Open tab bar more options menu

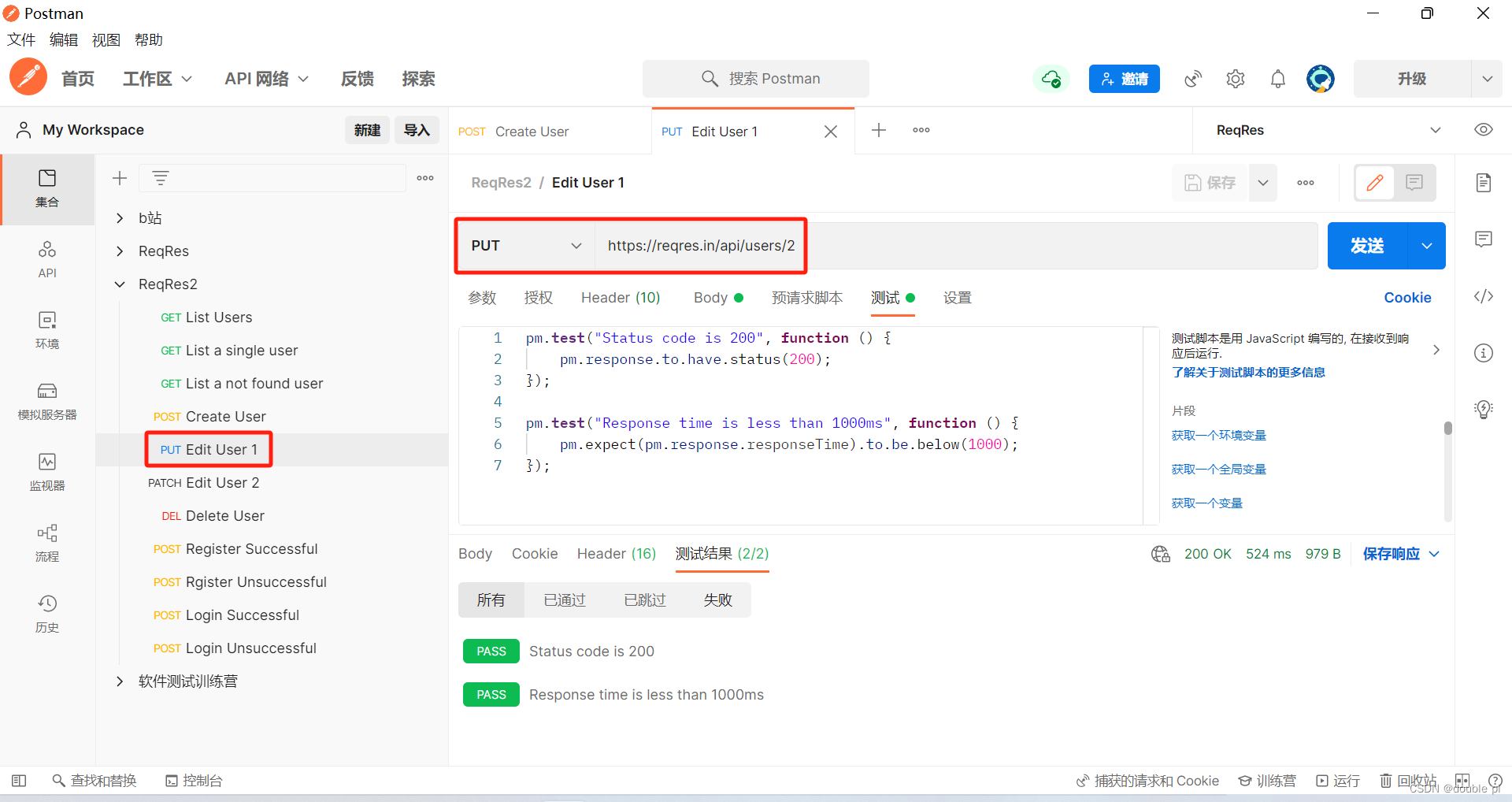click(921, 130)
